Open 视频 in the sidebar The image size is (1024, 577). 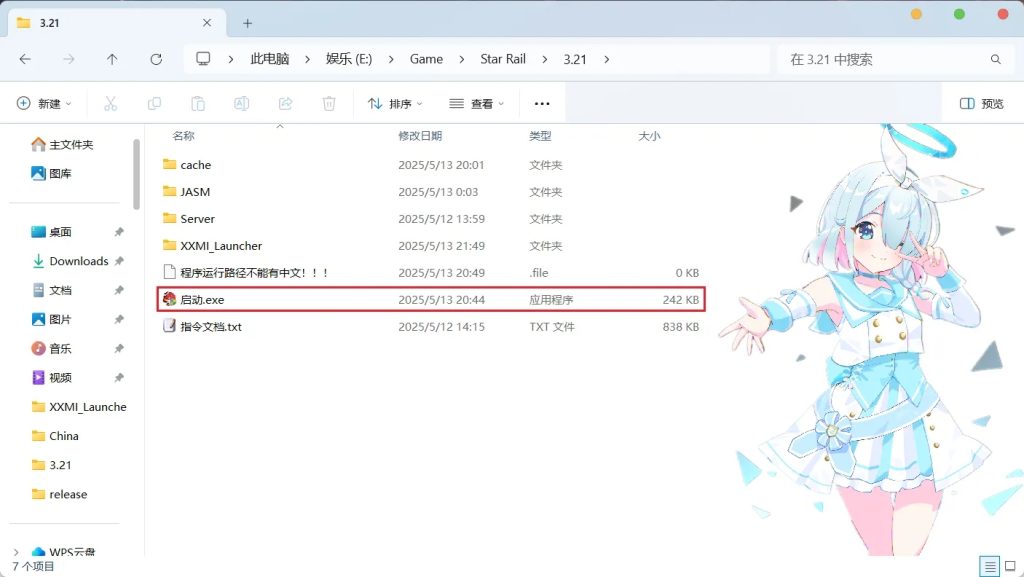(52, 377)
